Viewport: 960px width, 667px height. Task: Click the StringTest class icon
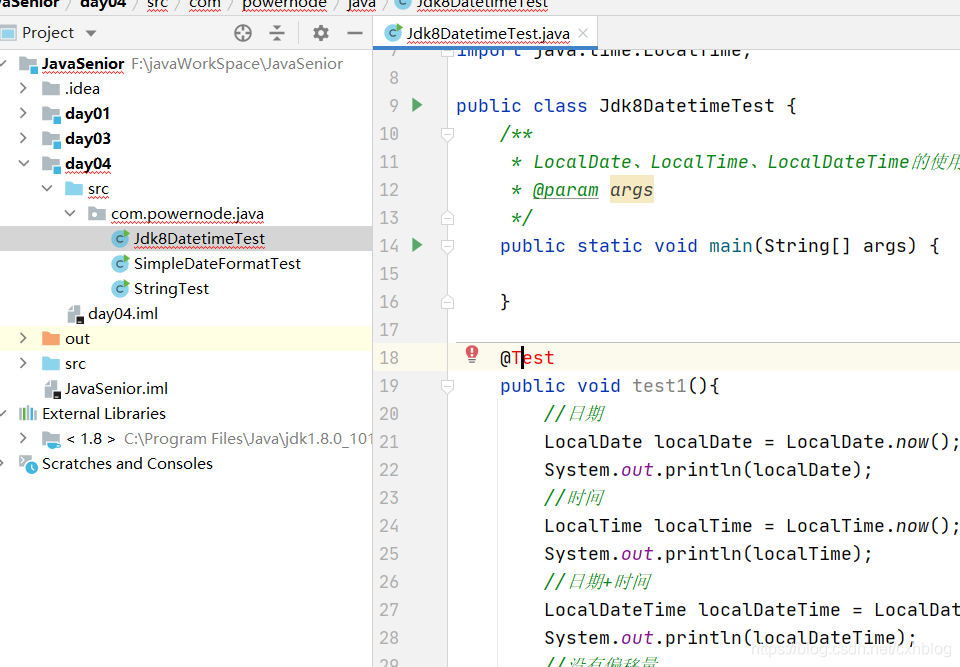click(120, 288)
